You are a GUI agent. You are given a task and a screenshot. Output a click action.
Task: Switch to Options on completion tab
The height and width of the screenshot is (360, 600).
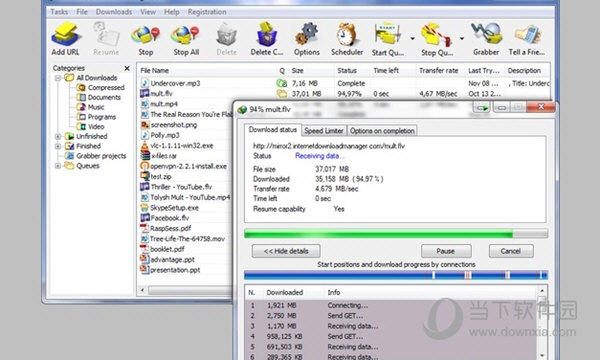[382, 131]
